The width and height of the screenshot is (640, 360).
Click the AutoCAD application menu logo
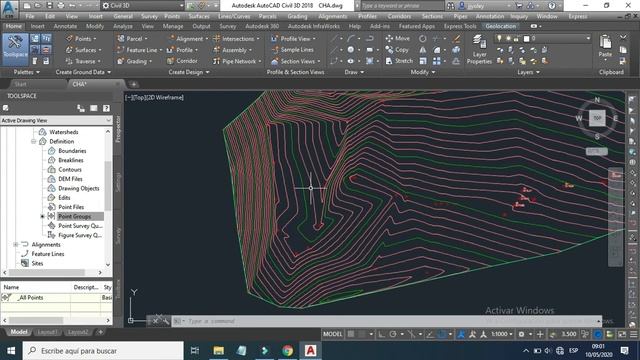click(x=9, y=9)
